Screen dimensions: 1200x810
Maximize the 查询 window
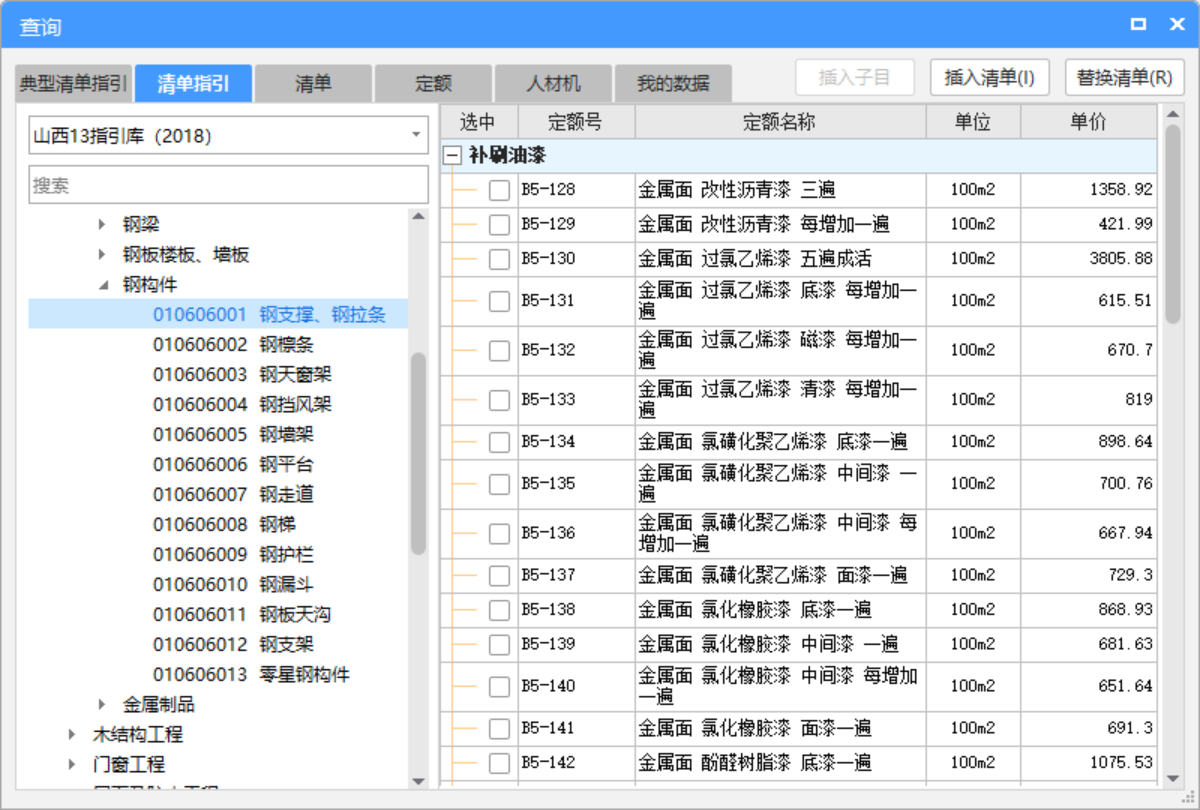(x=1138, y=24)
